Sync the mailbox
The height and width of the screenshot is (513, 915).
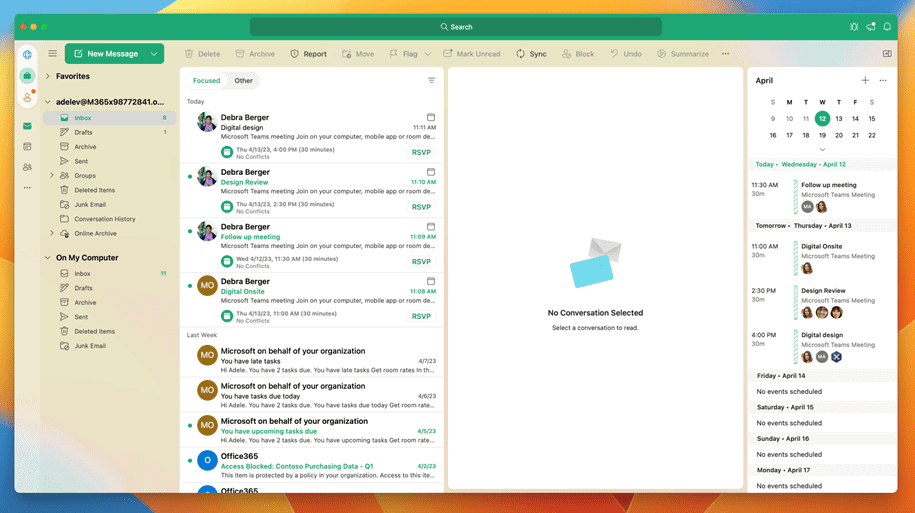(531, 54)
